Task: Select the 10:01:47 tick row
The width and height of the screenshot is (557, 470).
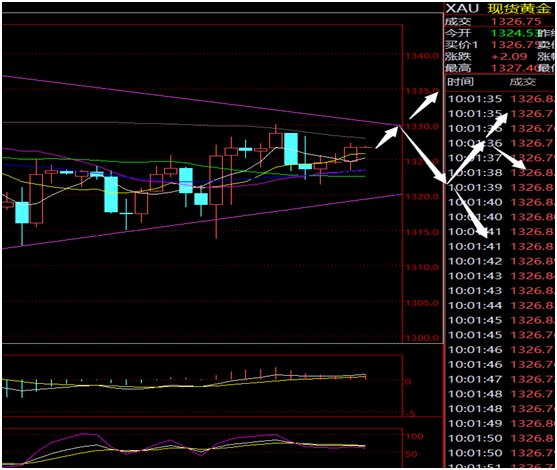Action: (501, 379)
